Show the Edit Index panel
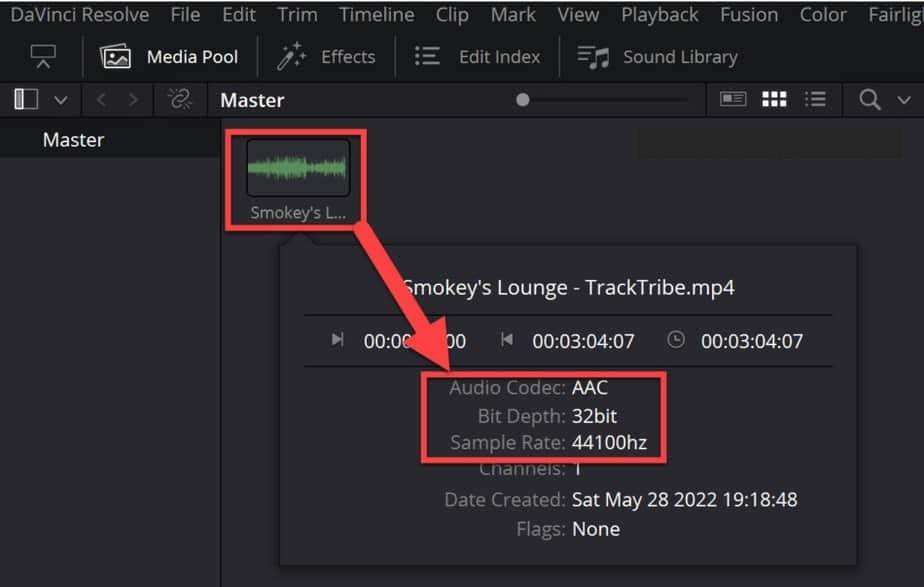 click(x=477, y=57)
